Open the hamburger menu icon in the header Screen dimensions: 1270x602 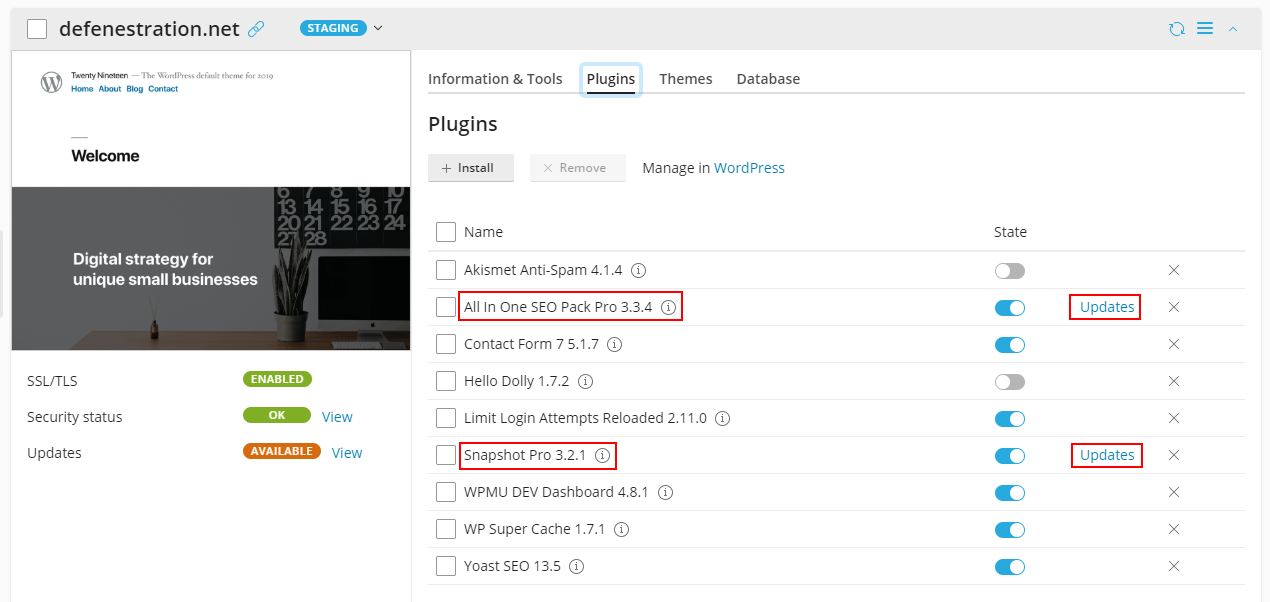pos(1205,29)
